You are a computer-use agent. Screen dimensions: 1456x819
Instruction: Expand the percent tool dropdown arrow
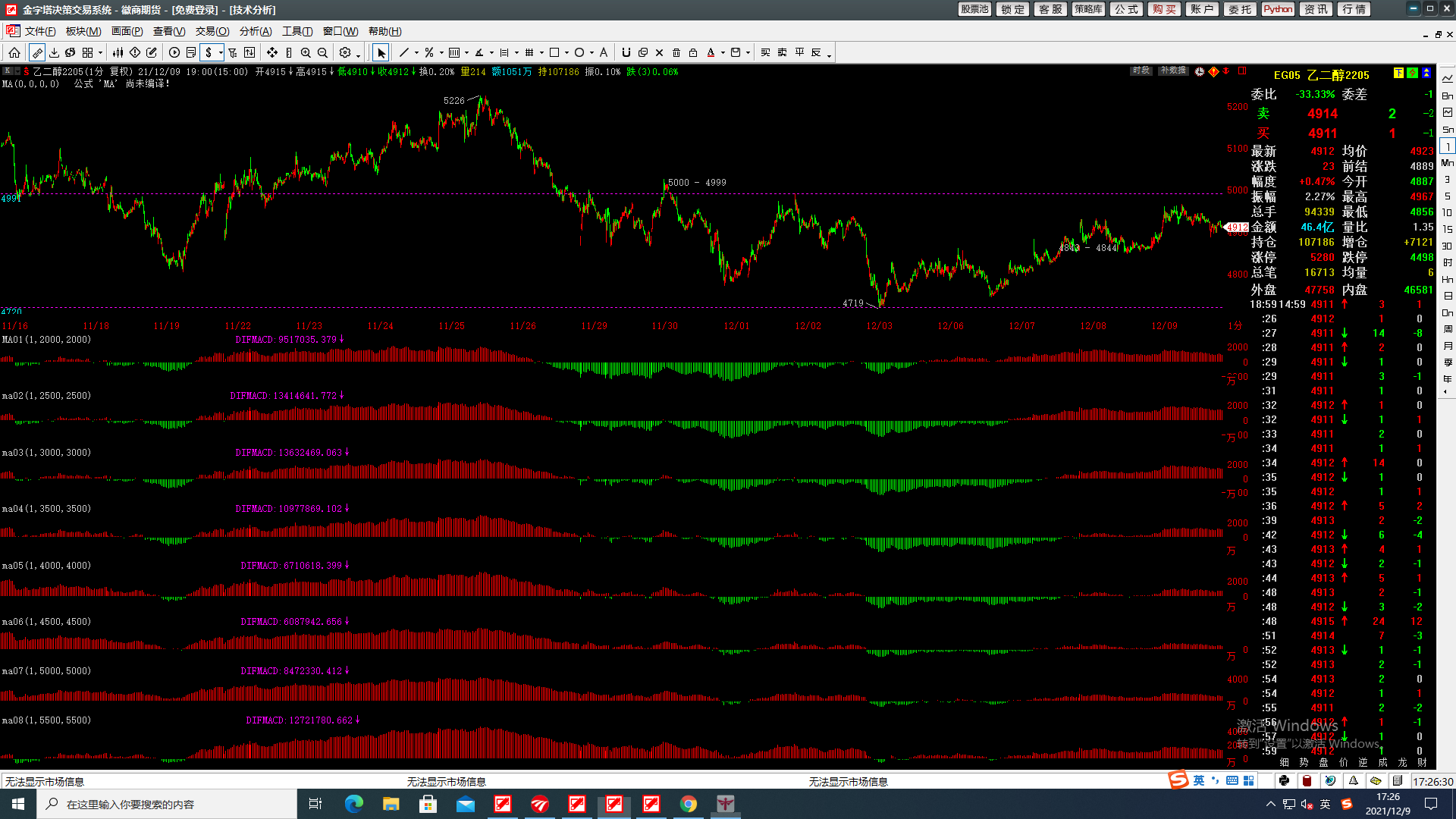441,53
